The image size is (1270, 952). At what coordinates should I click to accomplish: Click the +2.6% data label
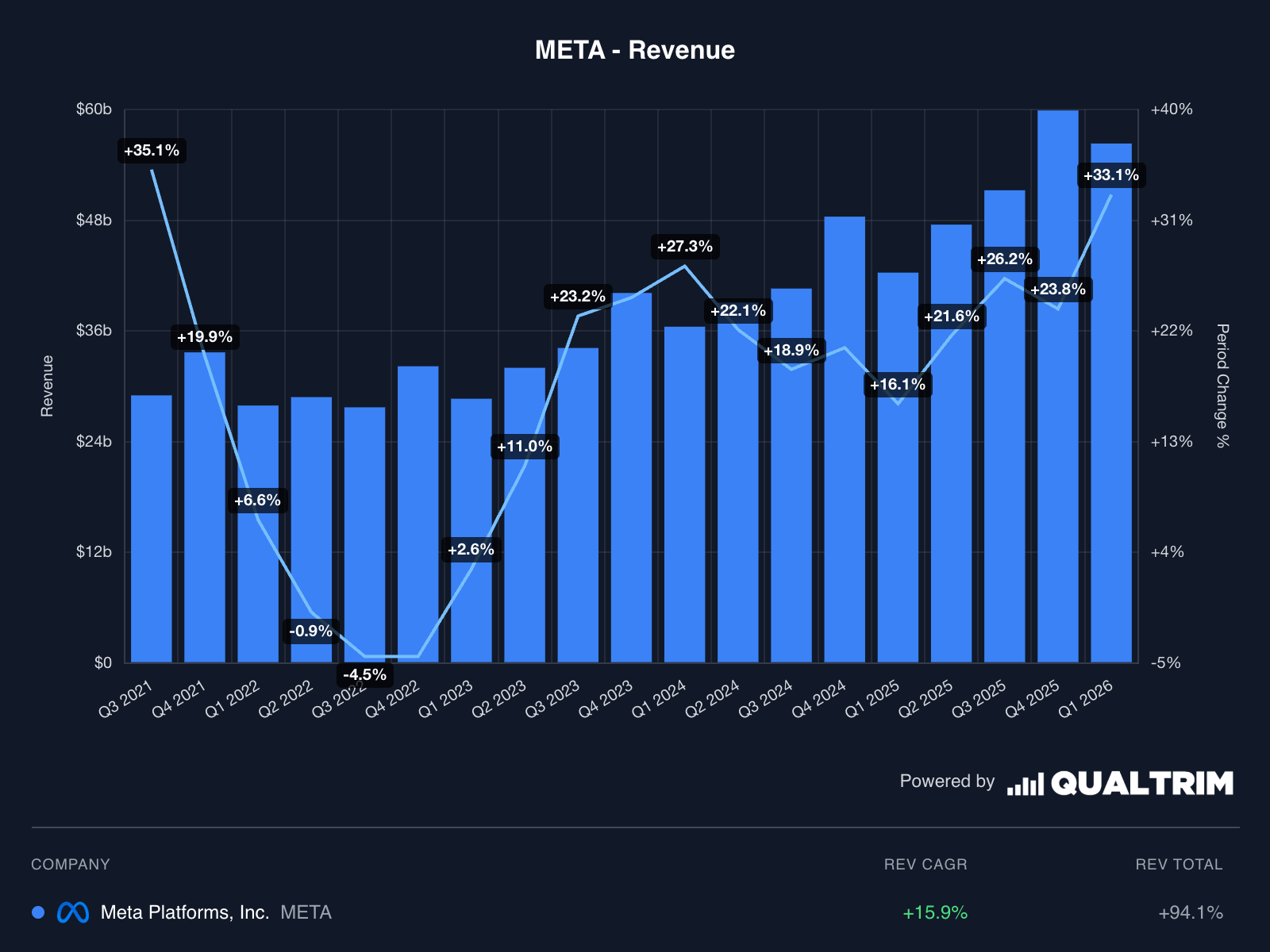point(471,550)
